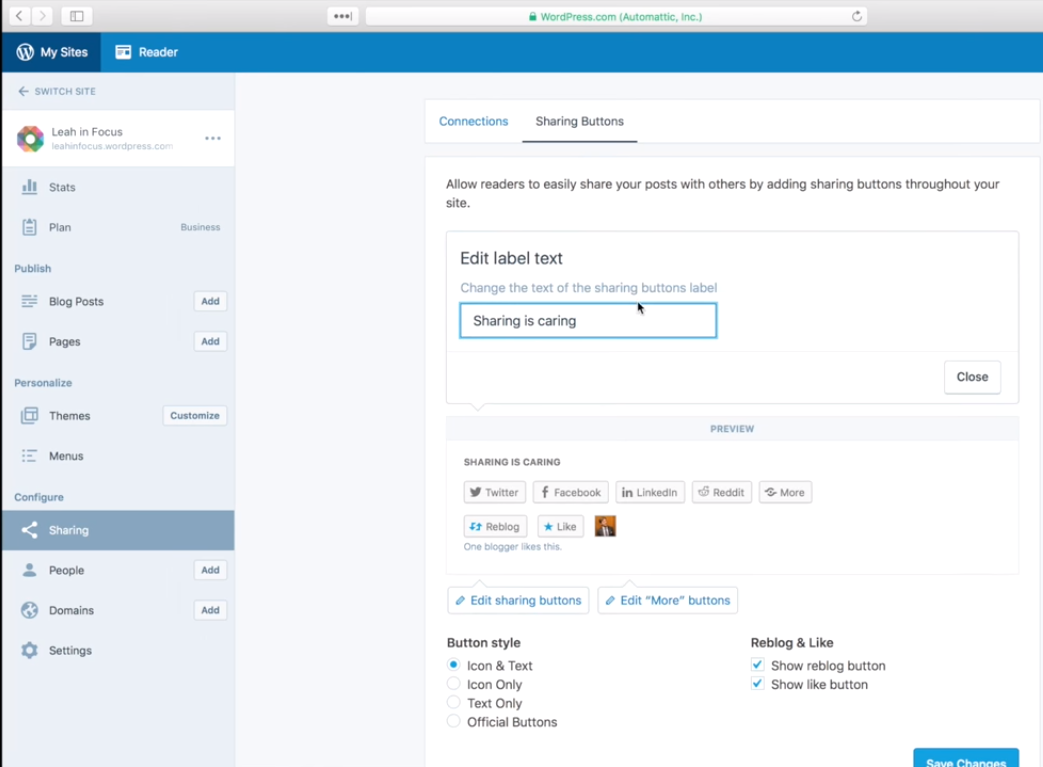Select the Icon Only button style
The height and width of the screenshot is (767, 1043).
[454, 684]
